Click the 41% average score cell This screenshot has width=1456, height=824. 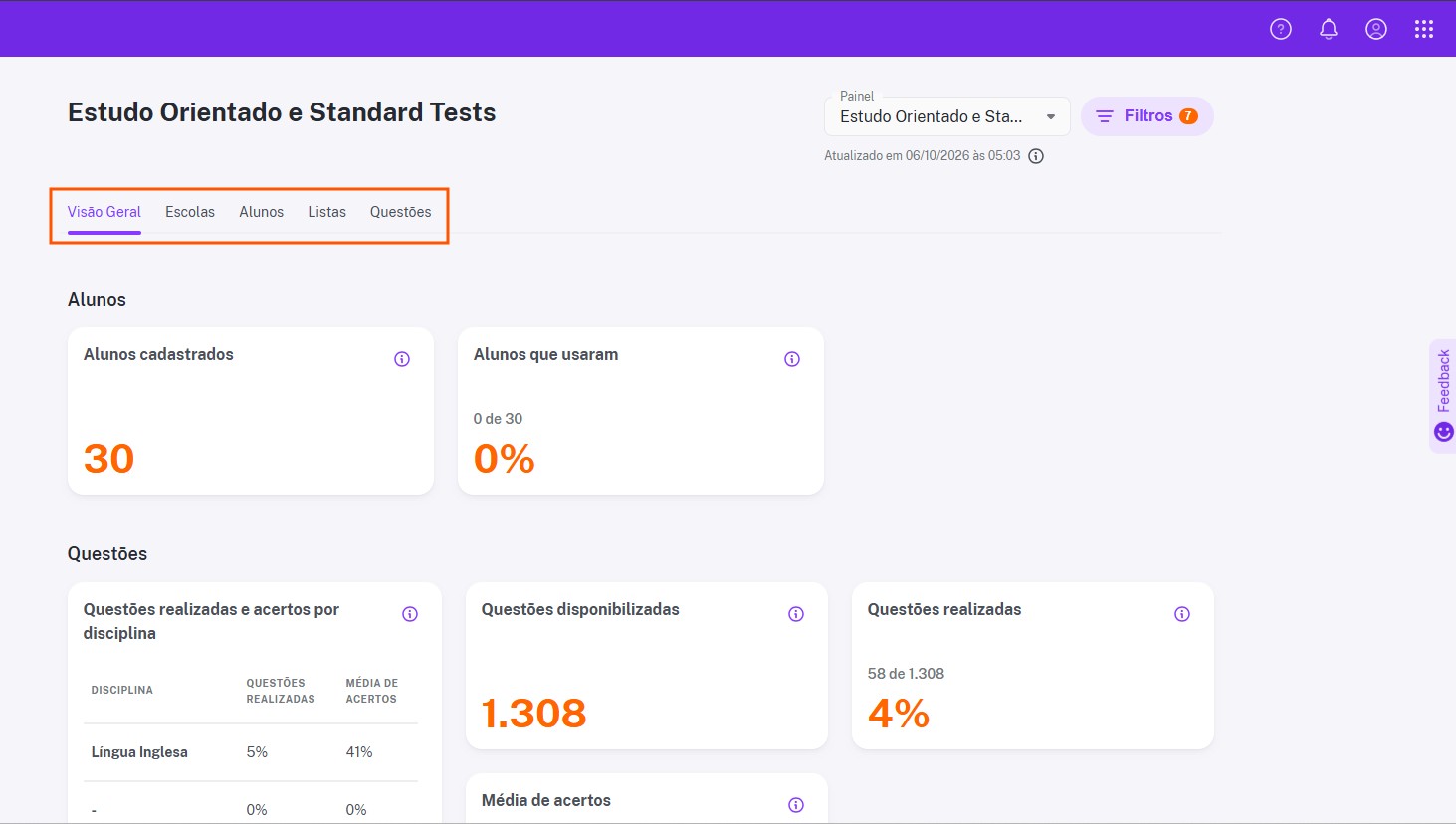359,752
